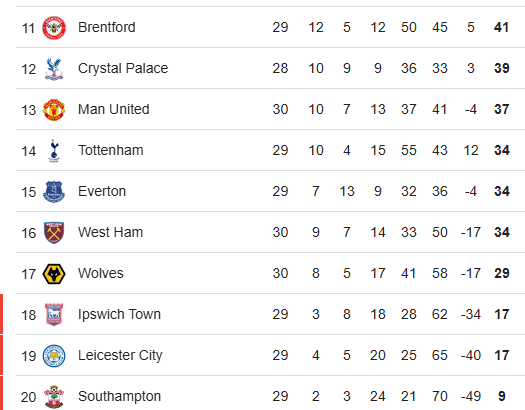Click the Everton club crest
525x410 pixels.
[54, 192]
